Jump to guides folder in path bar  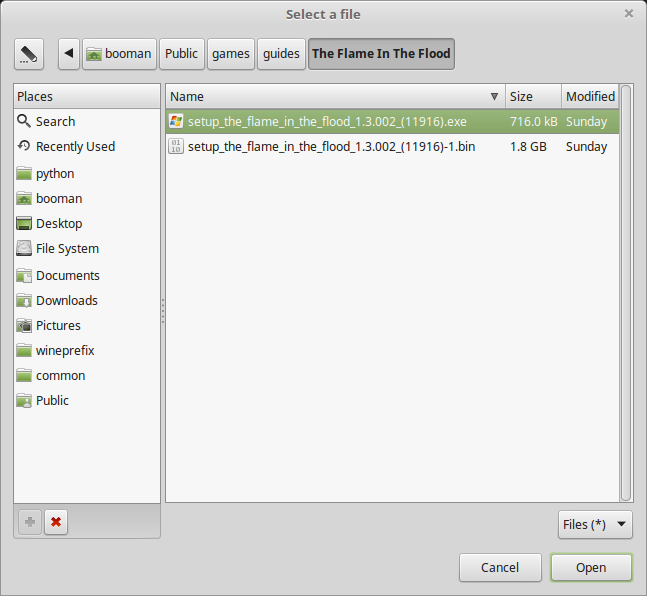pos(281,54)
